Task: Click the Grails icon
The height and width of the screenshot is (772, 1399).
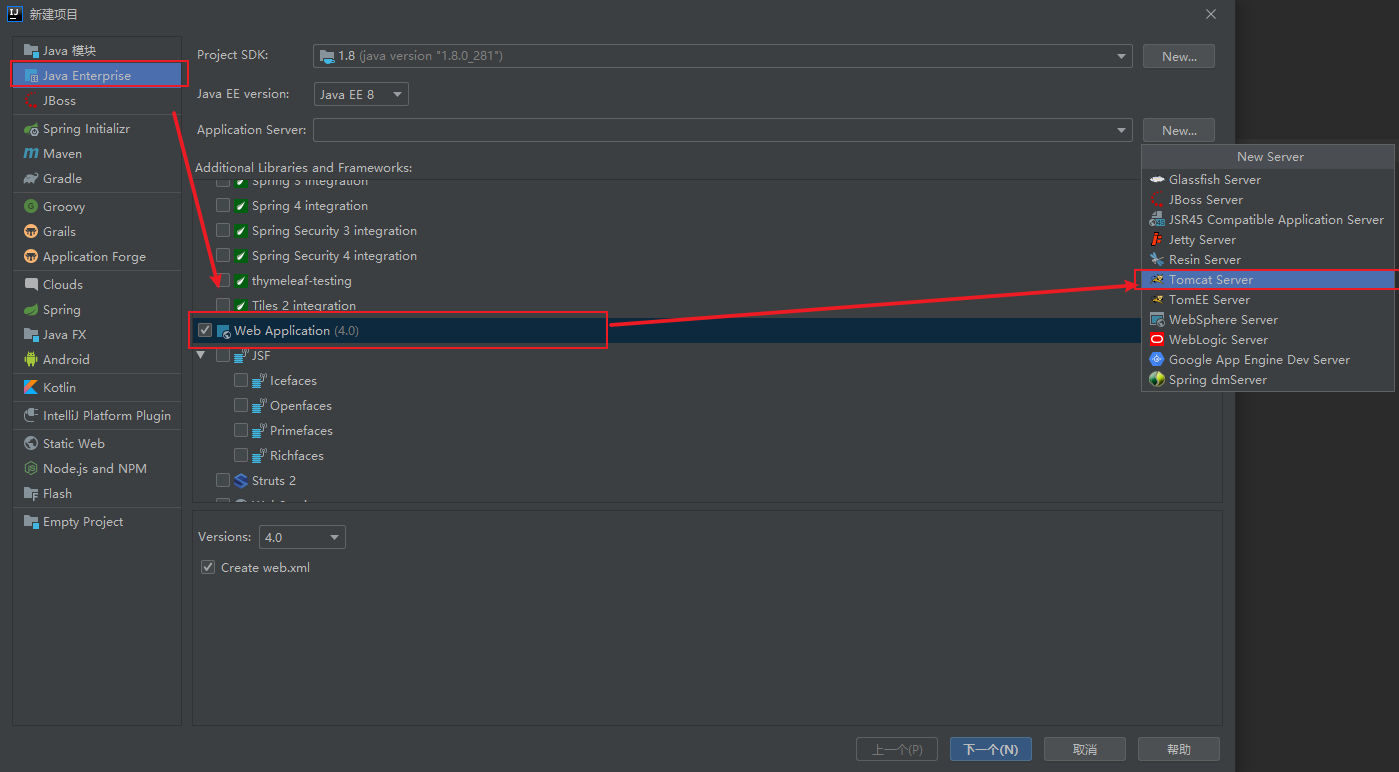Action: (31, 231)
